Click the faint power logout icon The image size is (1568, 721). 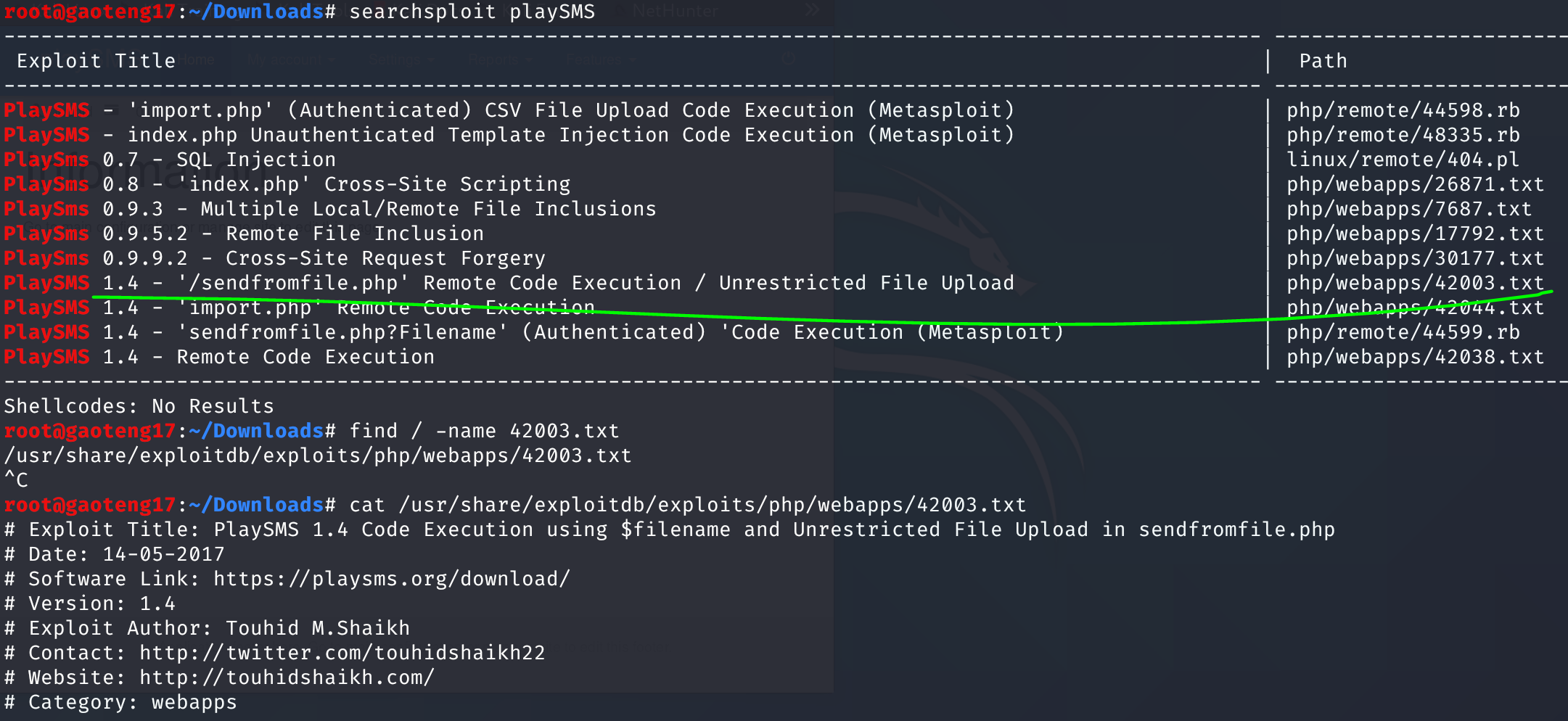789,59
